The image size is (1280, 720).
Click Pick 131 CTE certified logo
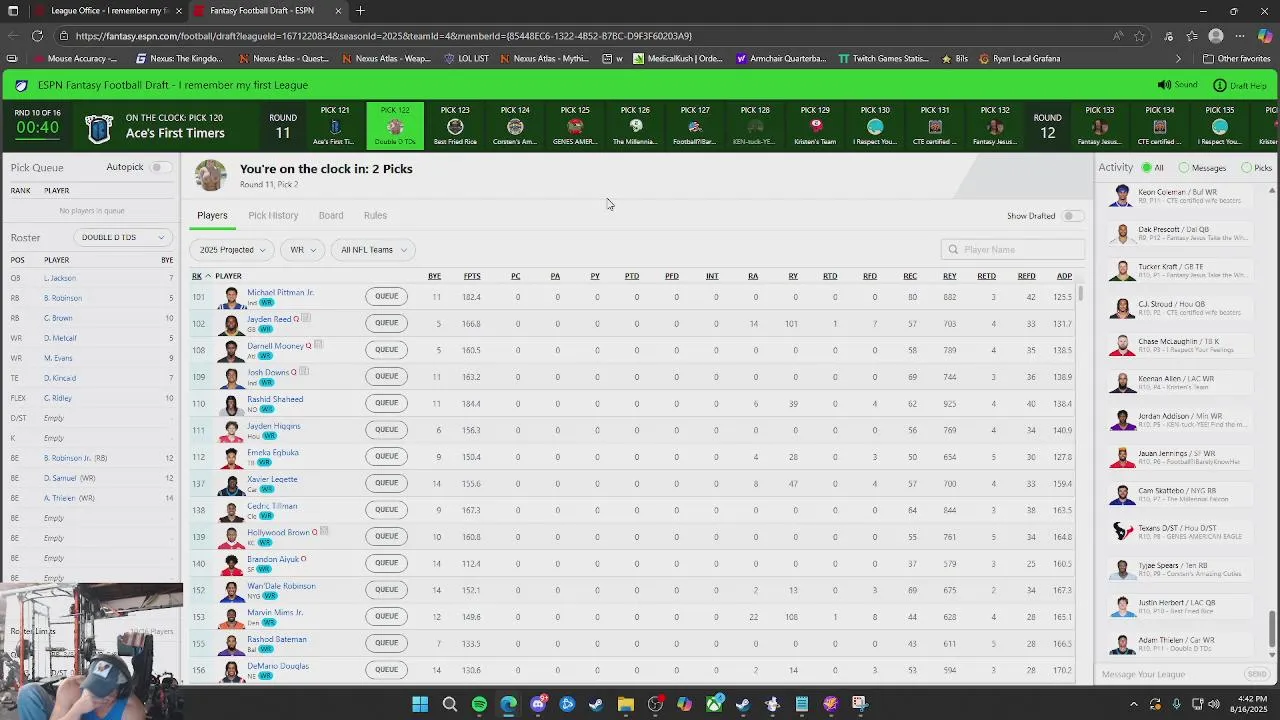pyautogui.click(x=935, y=127)
